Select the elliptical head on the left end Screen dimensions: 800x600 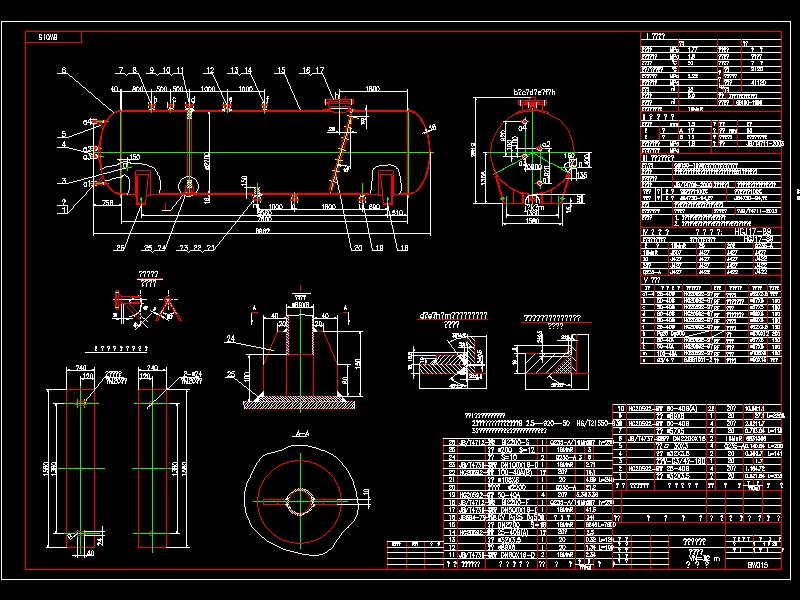(x=105, y=150)
